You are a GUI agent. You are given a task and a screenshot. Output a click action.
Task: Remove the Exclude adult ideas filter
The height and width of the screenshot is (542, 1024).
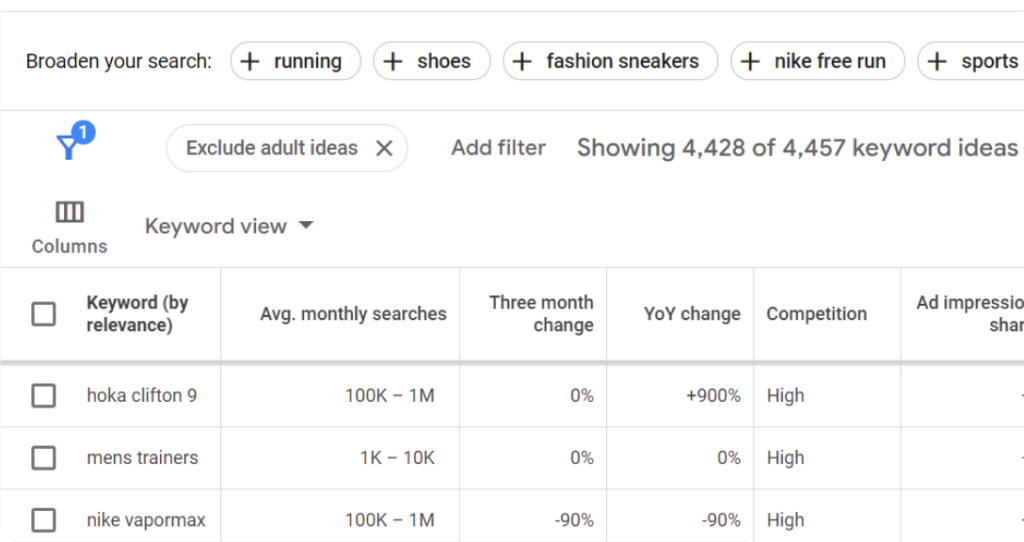(385, 148)
